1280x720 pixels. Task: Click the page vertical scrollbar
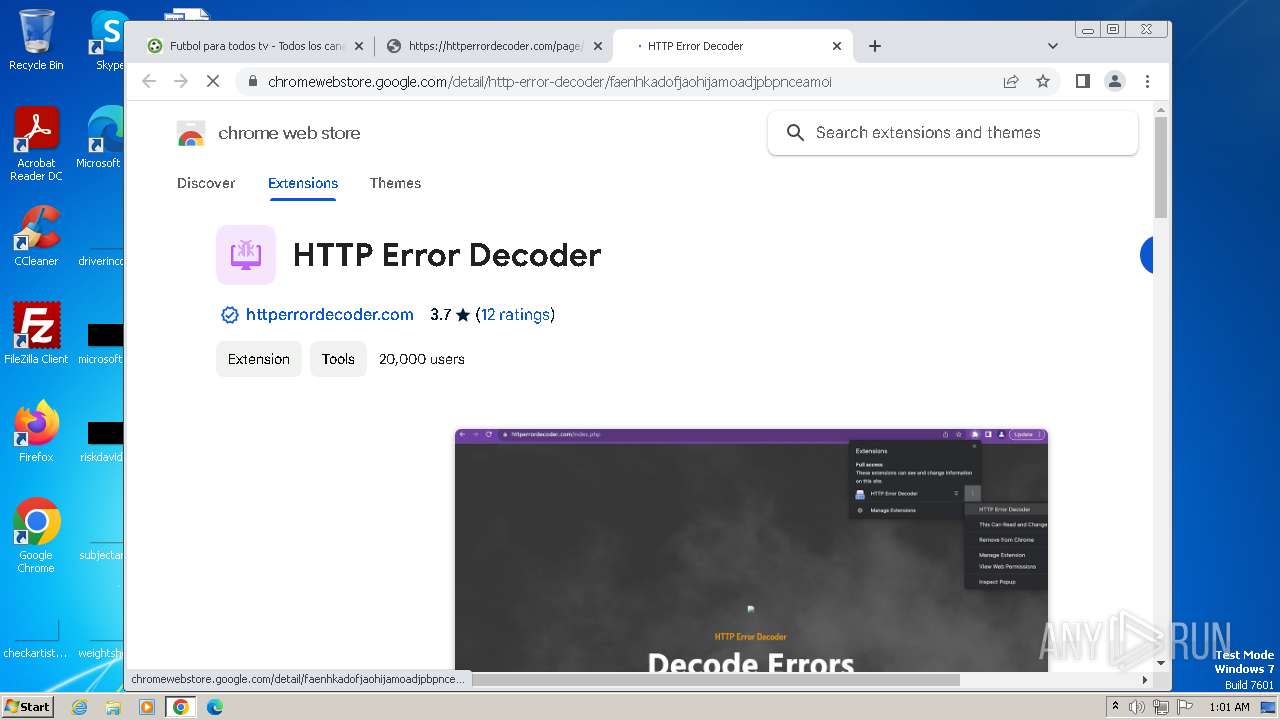tap(1161, 167)
